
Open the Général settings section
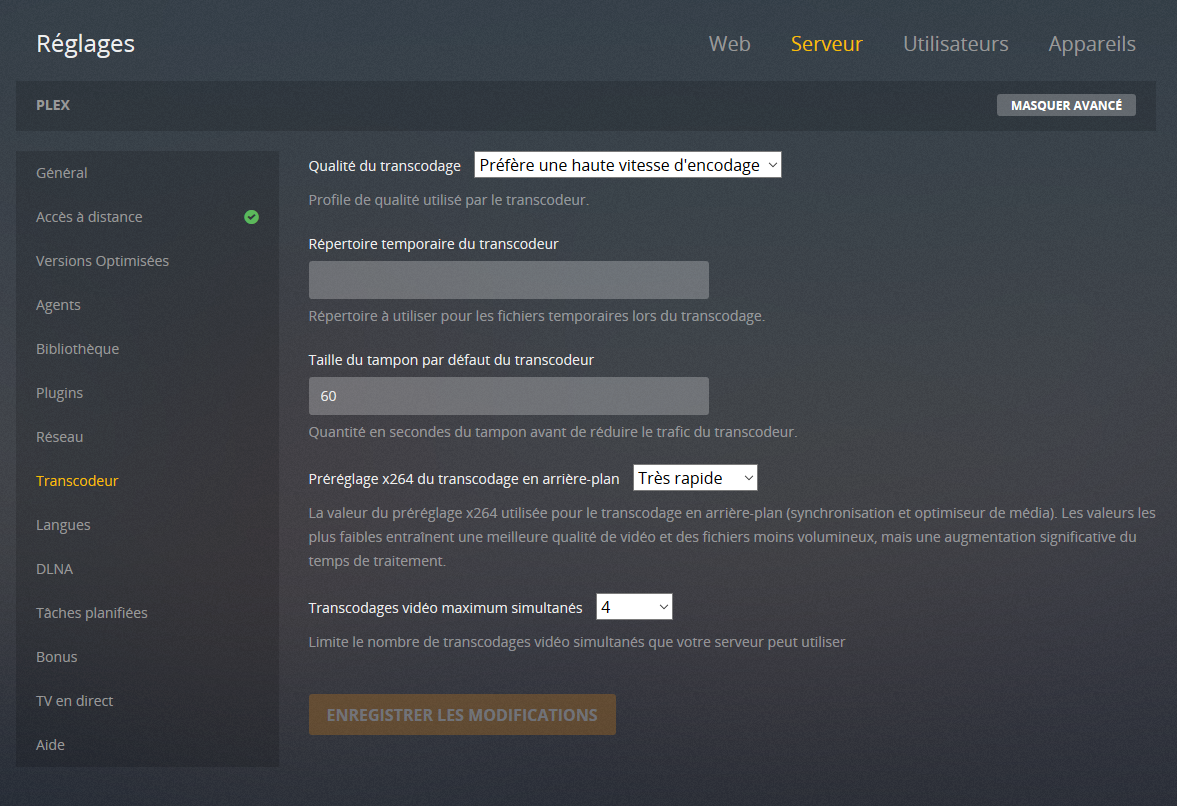coord(62,173)
